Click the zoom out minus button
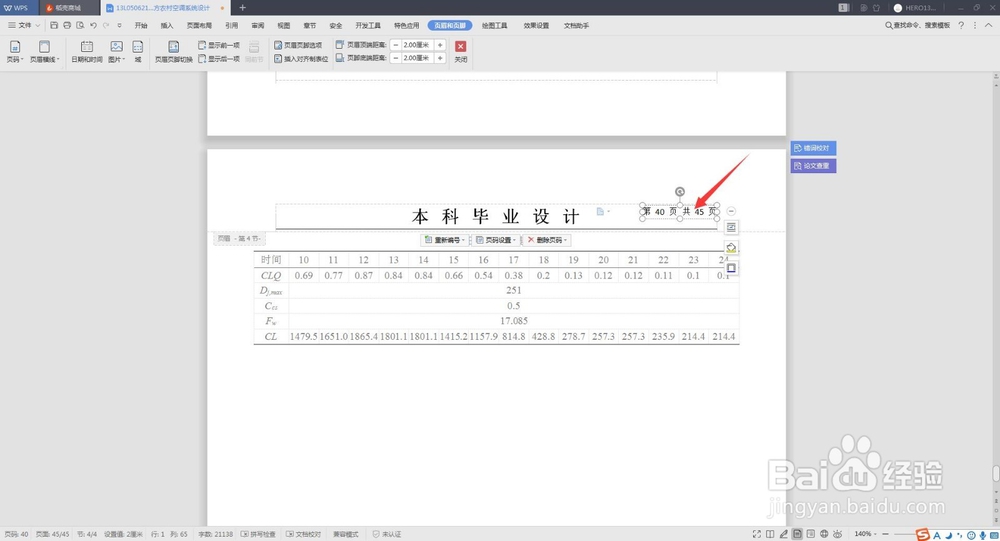Image resolution: width=1000 pixels, height=541 pixels. coord(885,534)
